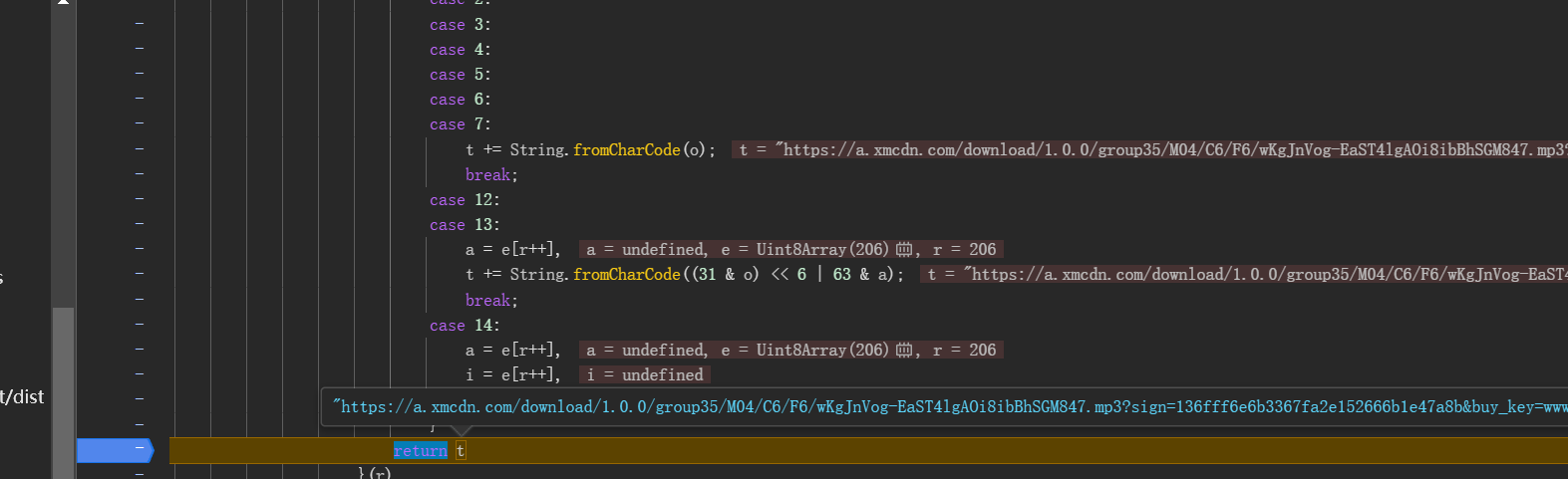The width and height of the screenshot is (1568, 479).
Task: Open memory inspector icon on case 13 line
Action: [904, 250]
